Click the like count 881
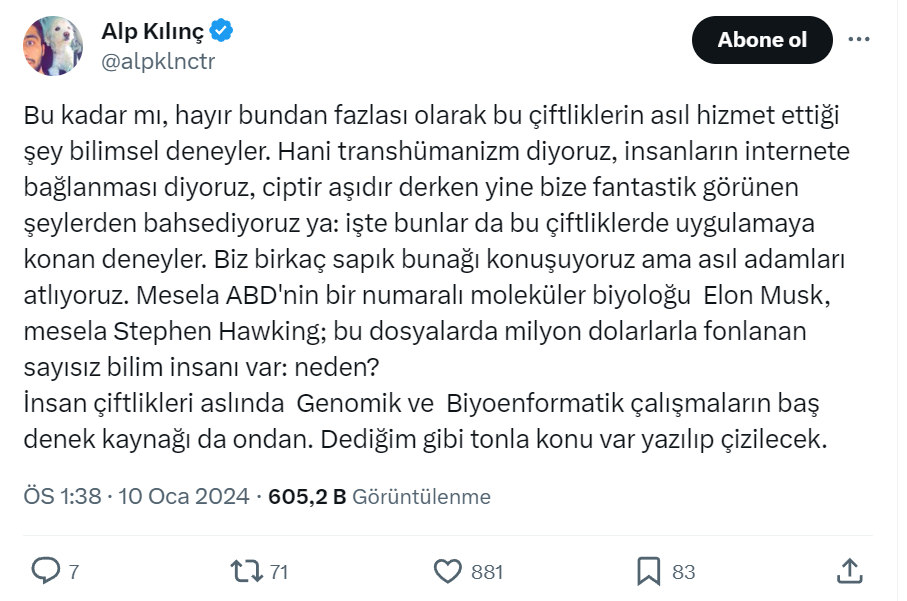This screenshot has width=907, height=601. pos(486,572)
